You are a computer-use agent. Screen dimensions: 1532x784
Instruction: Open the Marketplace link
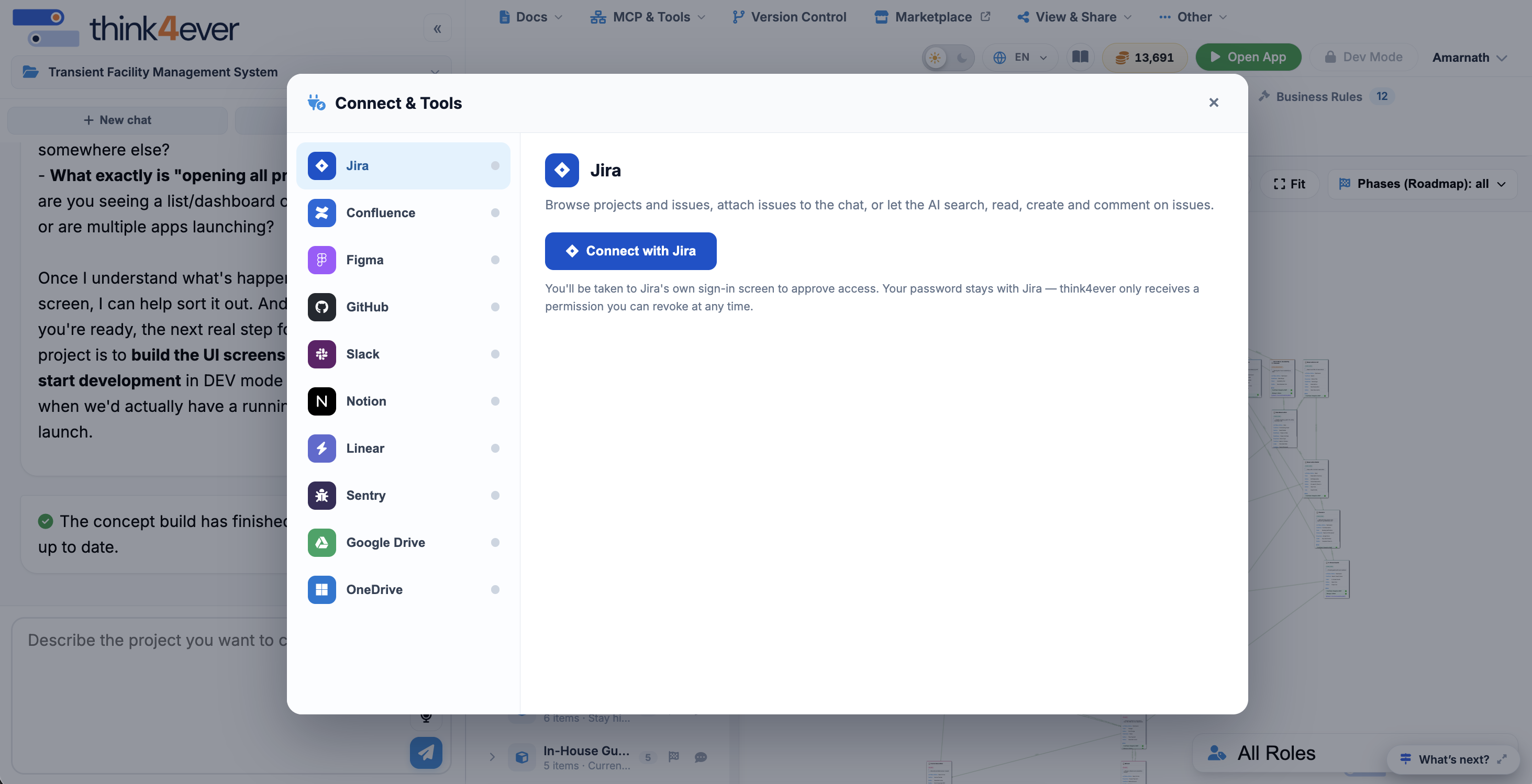932,17
